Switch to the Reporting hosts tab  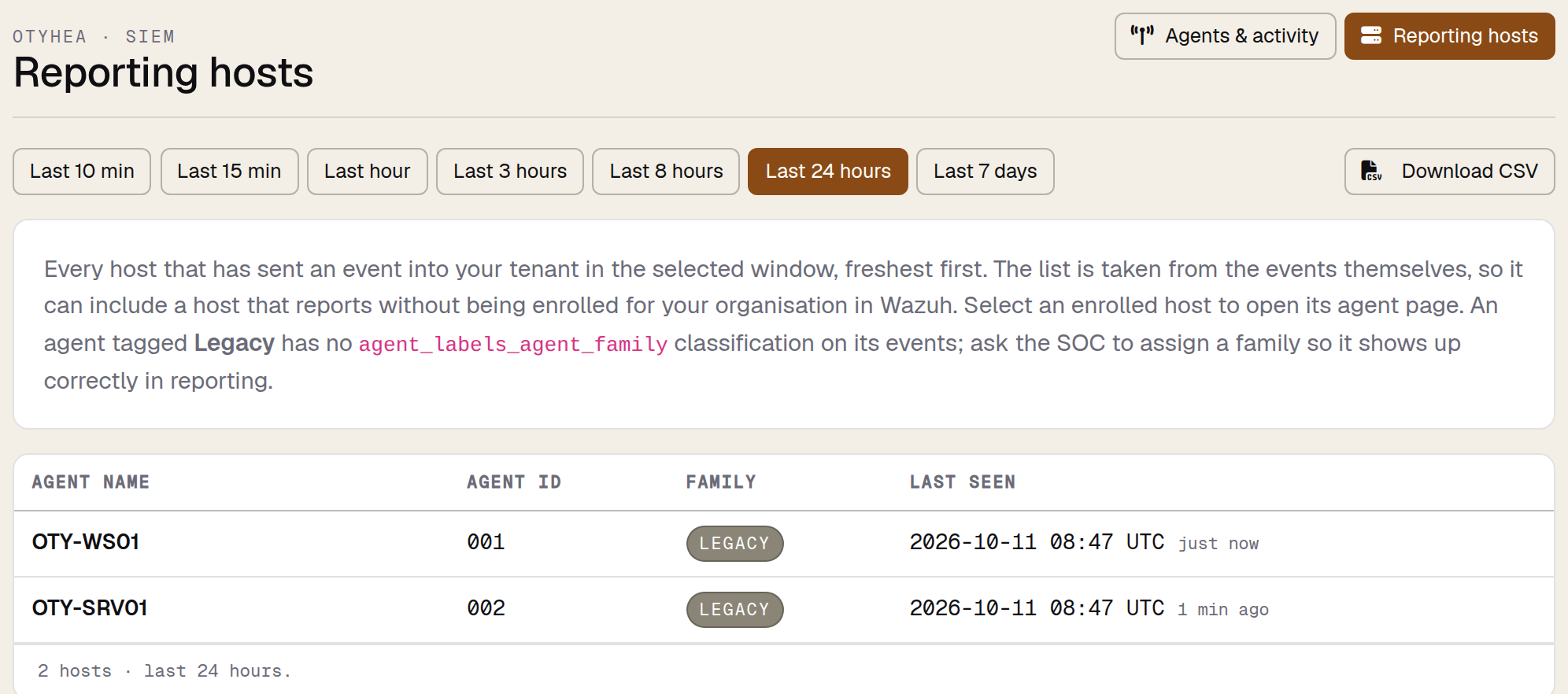coord(1449,36)
